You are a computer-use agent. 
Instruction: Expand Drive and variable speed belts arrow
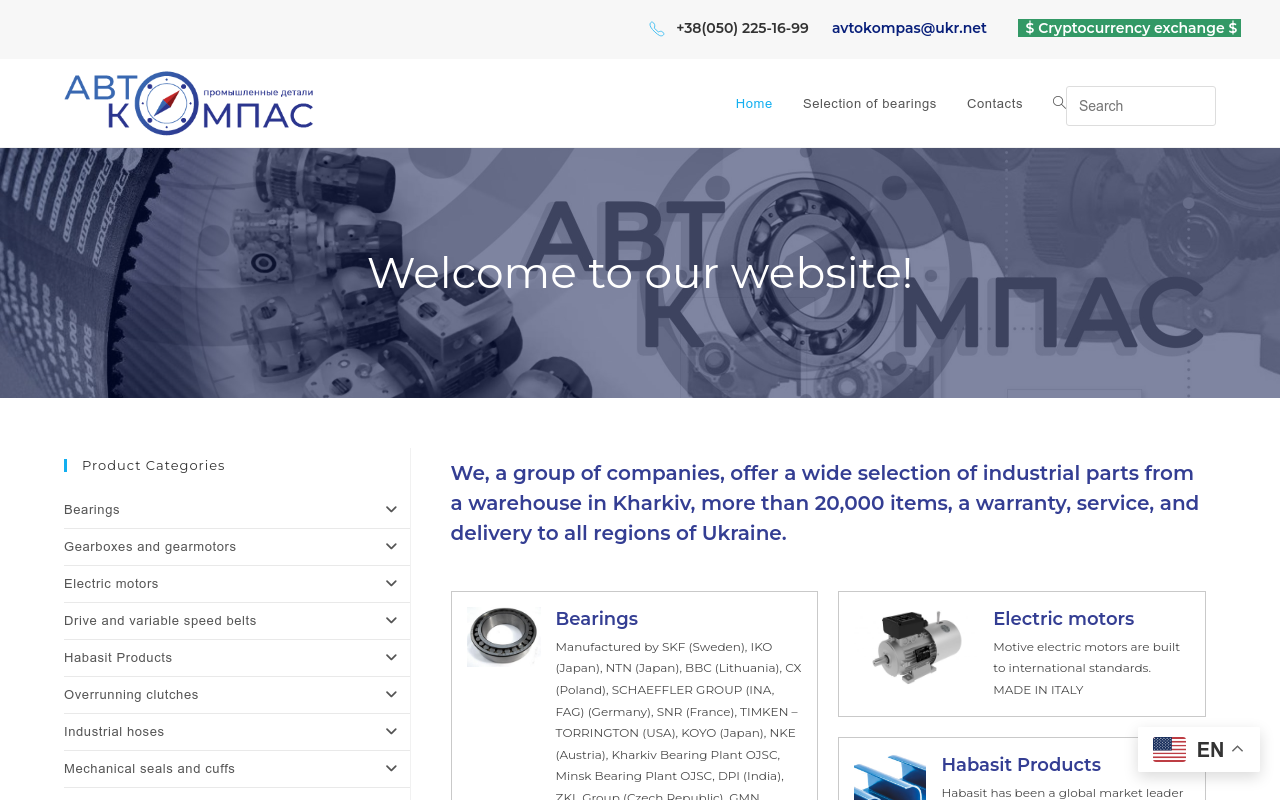click(391, 621)
